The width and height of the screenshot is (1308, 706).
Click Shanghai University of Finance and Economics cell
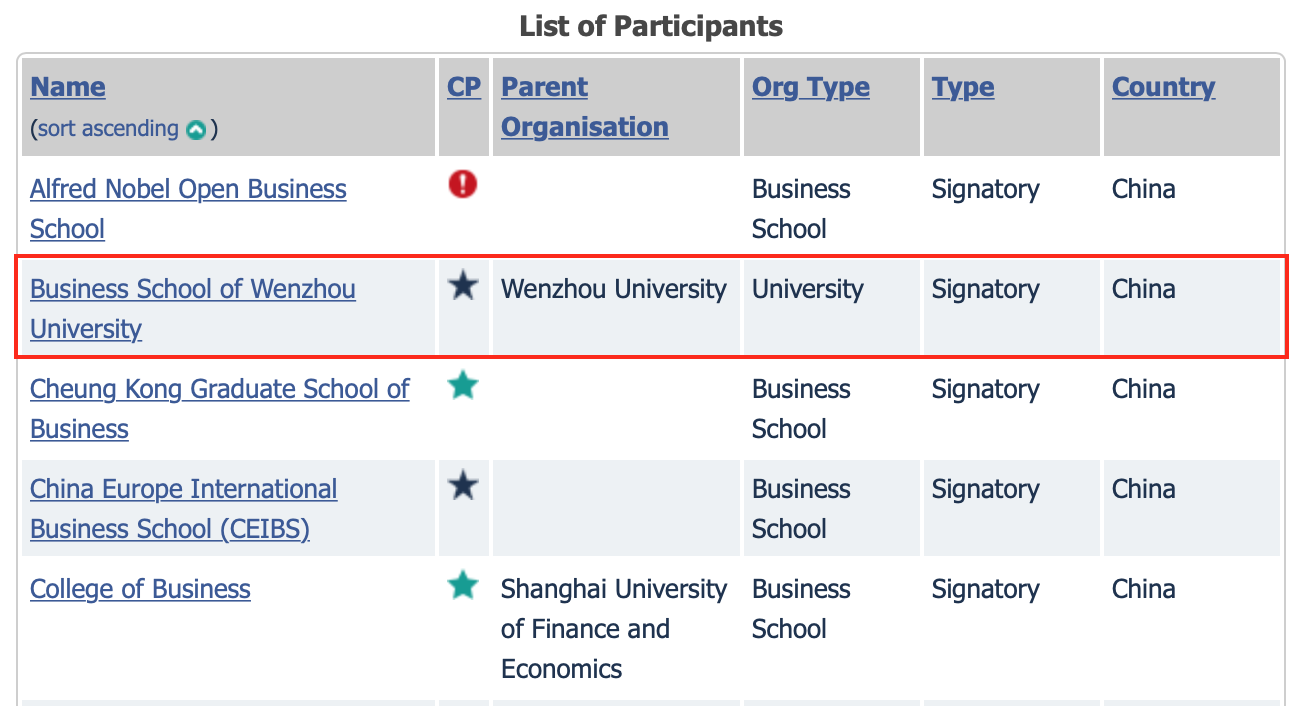613,628
